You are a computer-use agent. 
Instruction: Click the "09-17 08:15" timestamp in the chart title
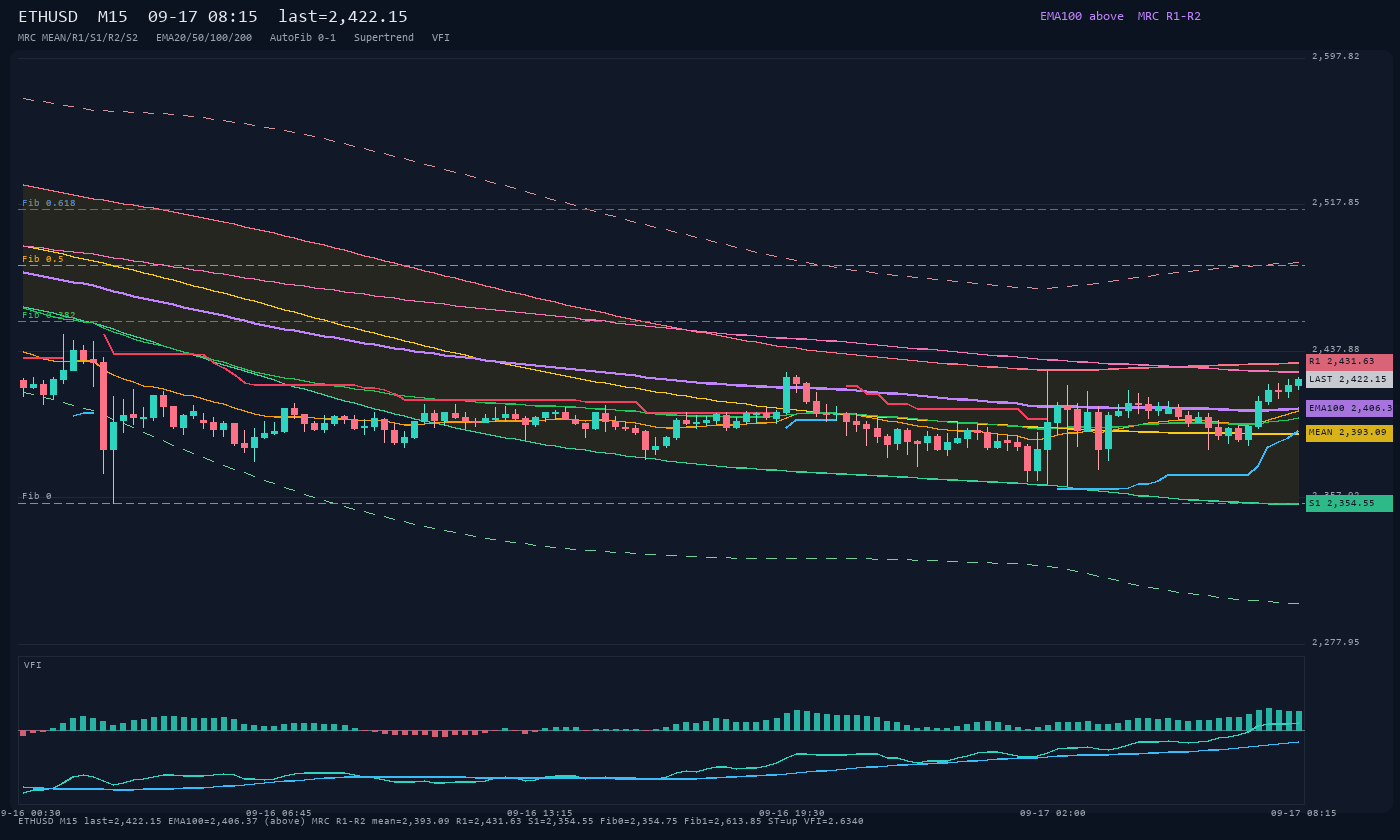(203, 17)
